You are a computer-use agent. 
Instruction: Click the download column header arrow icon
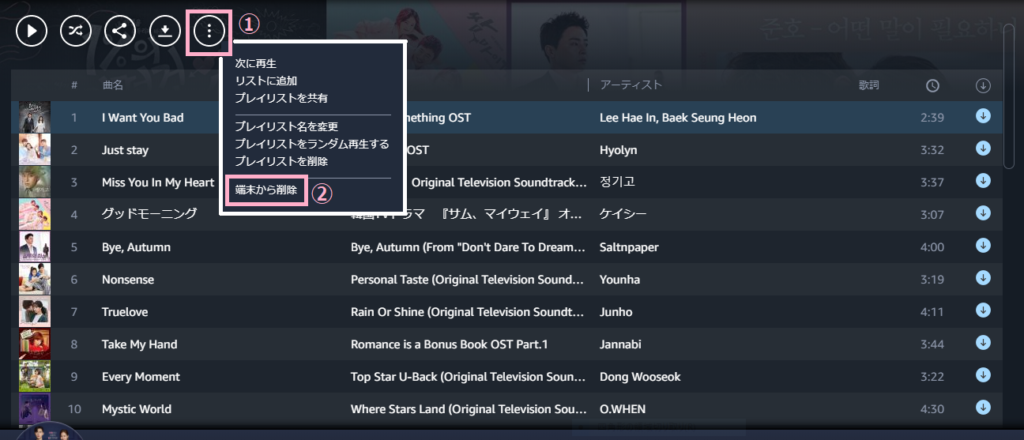tap(983, 86)
